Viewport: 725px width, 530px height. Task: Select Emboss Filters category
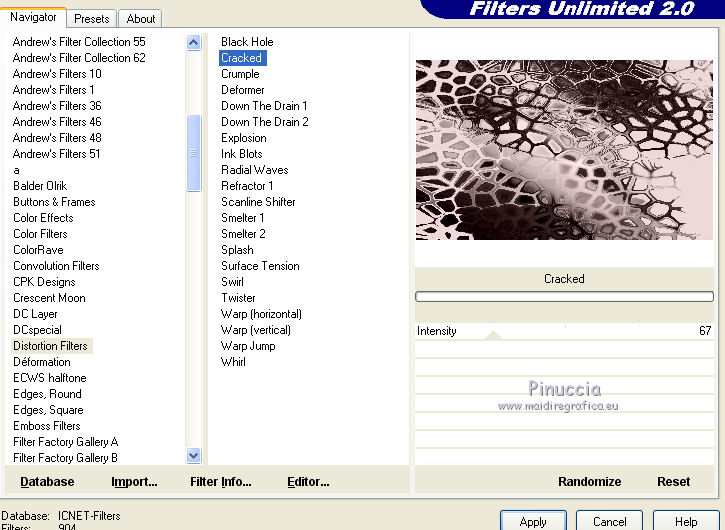coord(47,426)
